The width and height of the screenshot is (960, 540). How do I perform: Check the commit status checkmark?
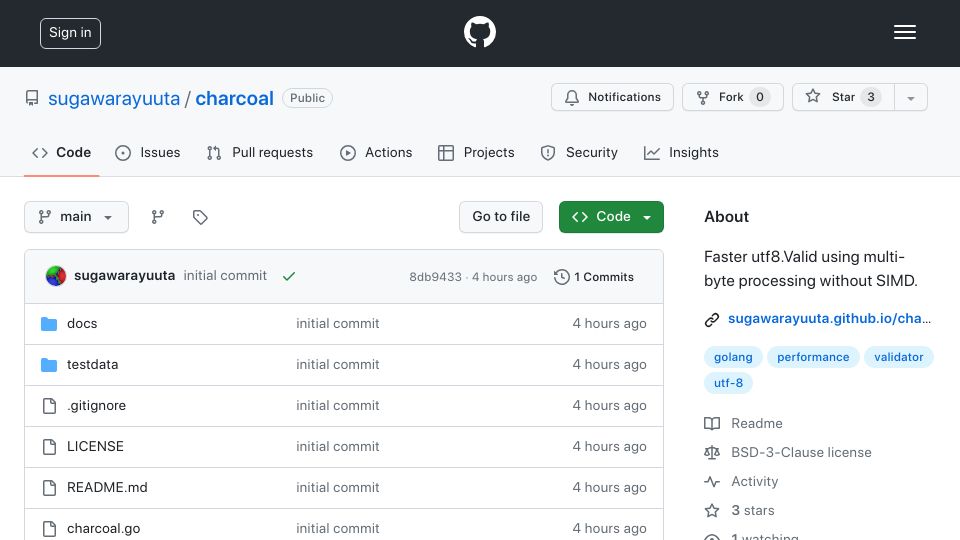(289, 276)
